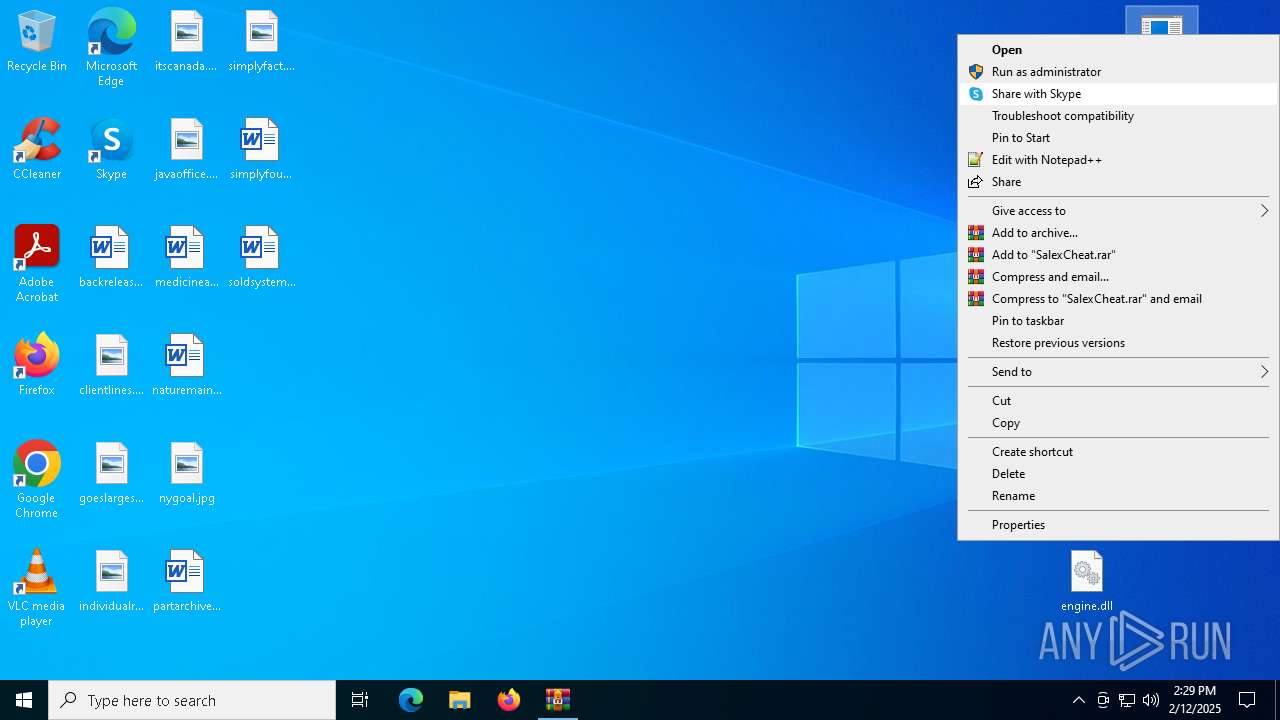This screenshot has width=1280, height=720.
Task: Switch to WinRAR in the taskbar
Action: 558,700
